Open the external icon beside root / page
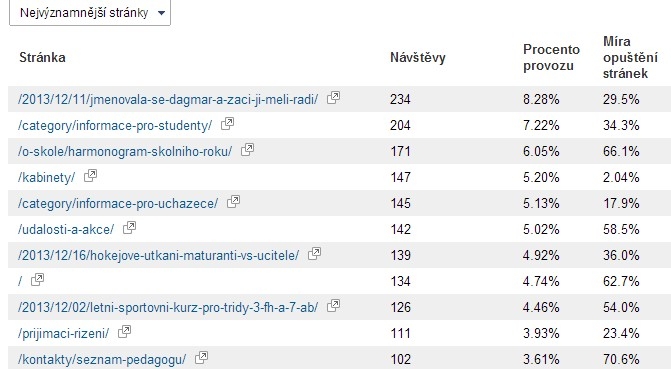The width and height of the screenshot is (671, 369). pos(37,280)
